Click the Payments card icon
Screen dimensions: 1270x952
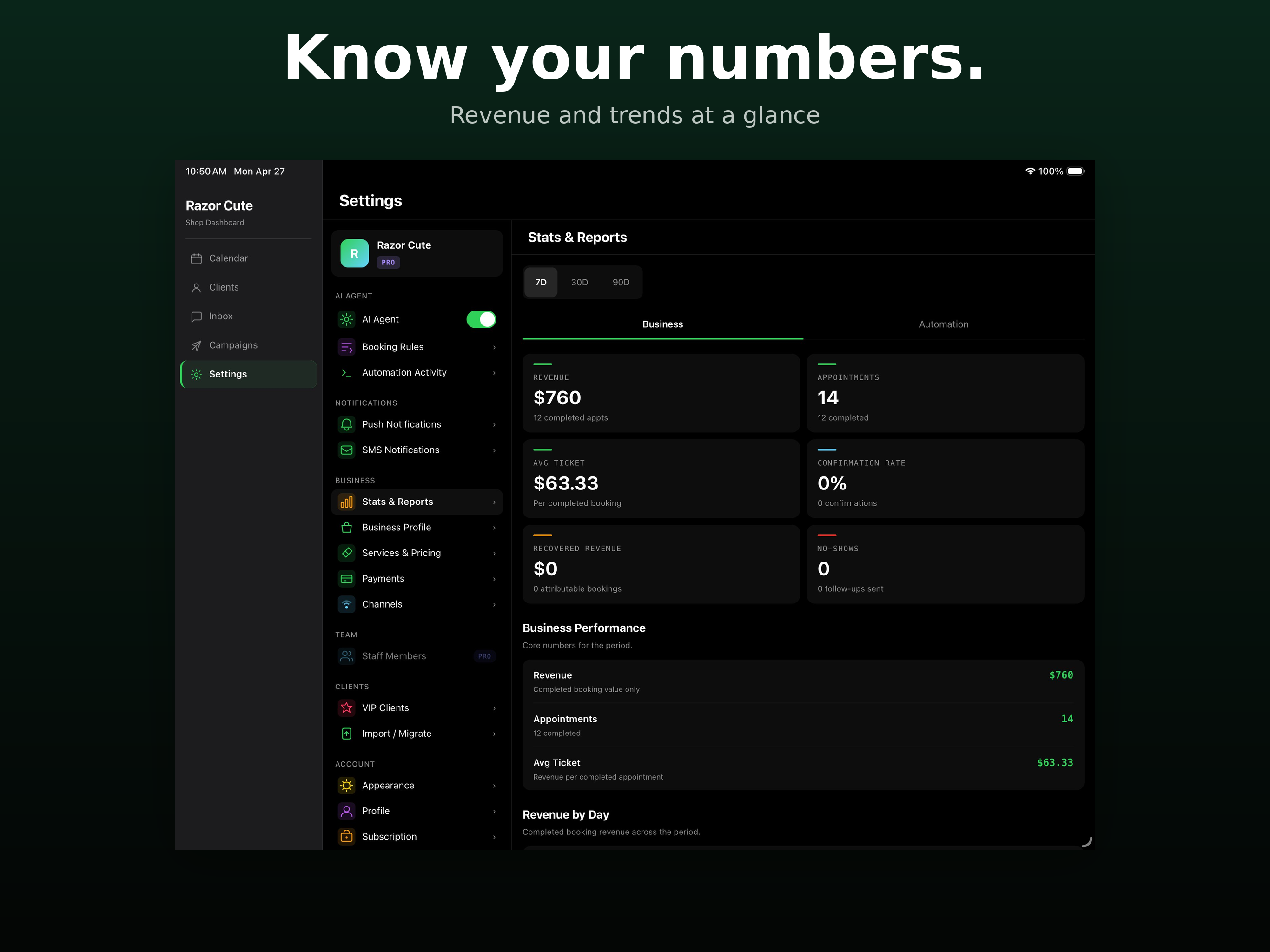tap(347, 579)
